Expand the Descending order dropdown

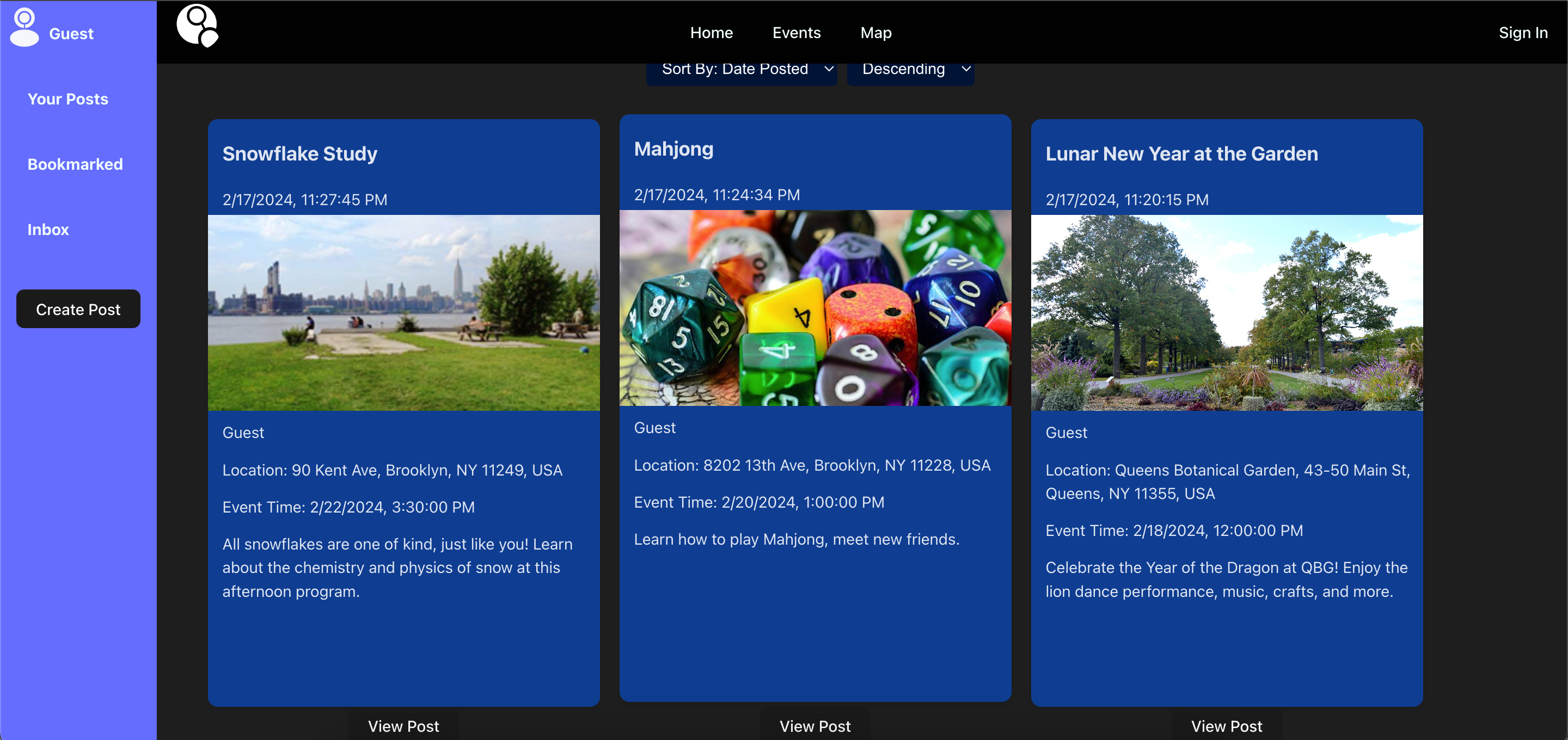click(910, 70)
